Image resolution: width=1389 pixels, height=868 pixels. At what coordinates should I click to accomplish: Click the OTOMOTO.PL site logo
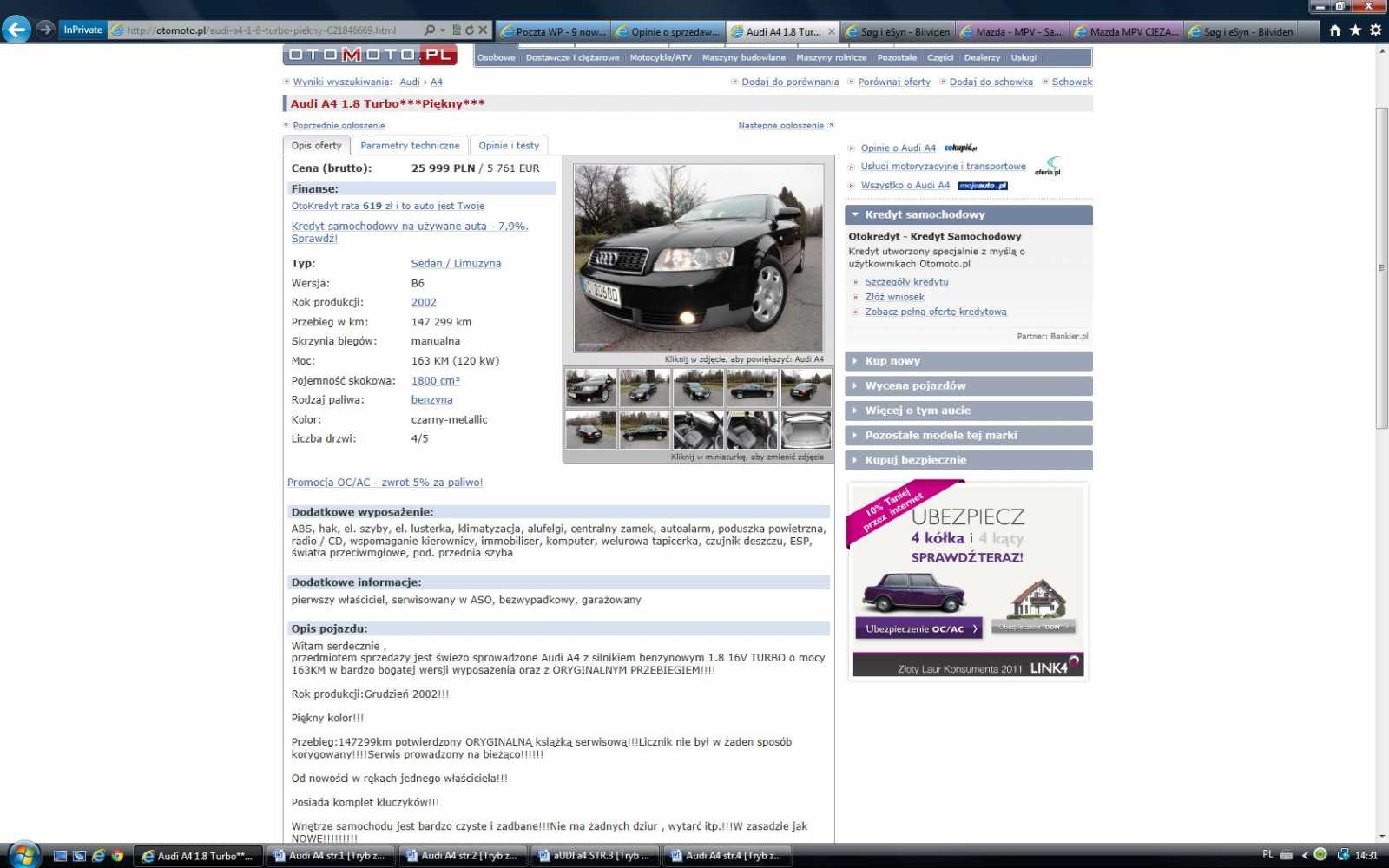[x=370, y=55]
